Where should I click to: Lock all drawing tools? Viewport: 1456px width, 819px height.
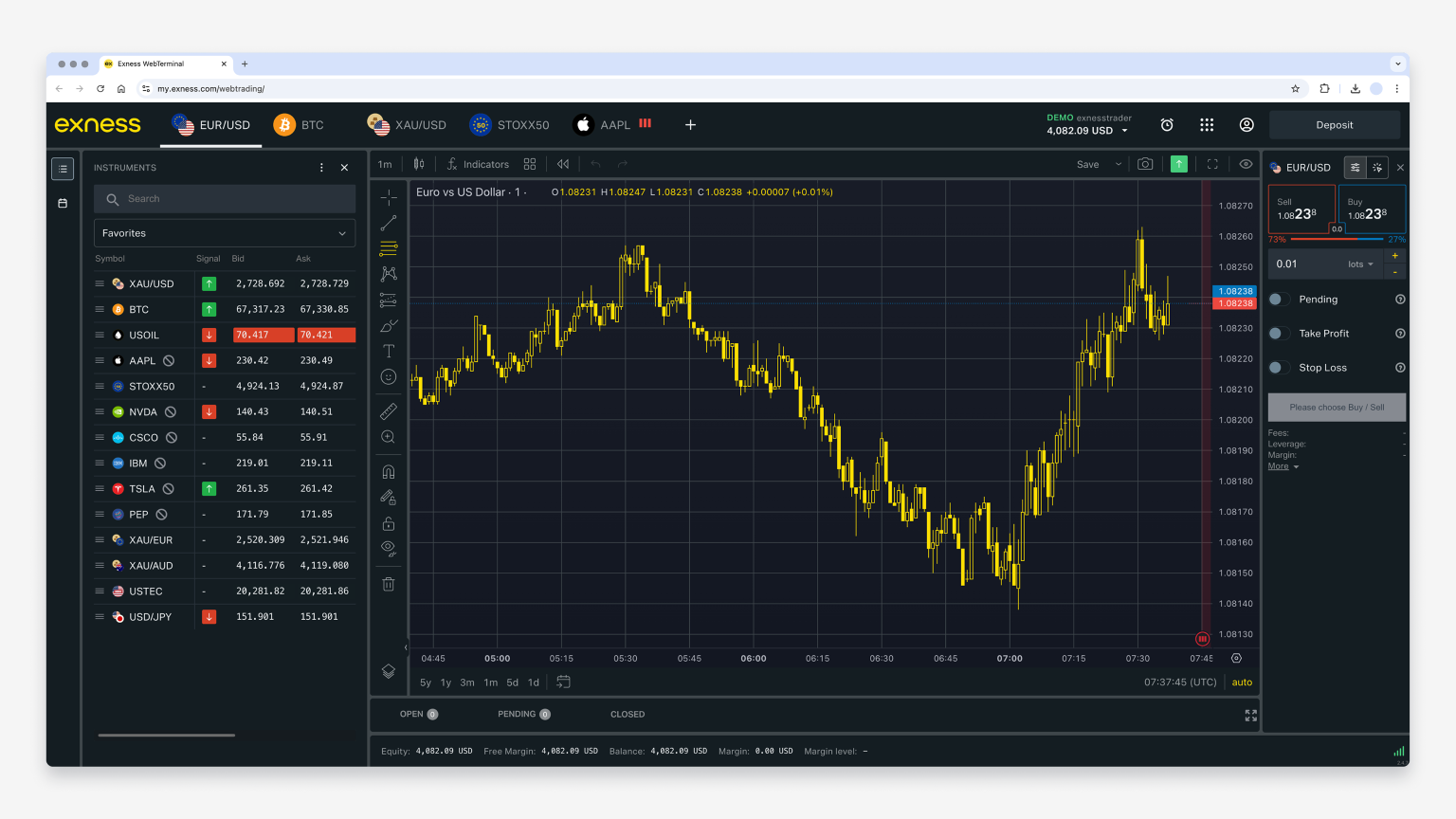pos(389,523)
